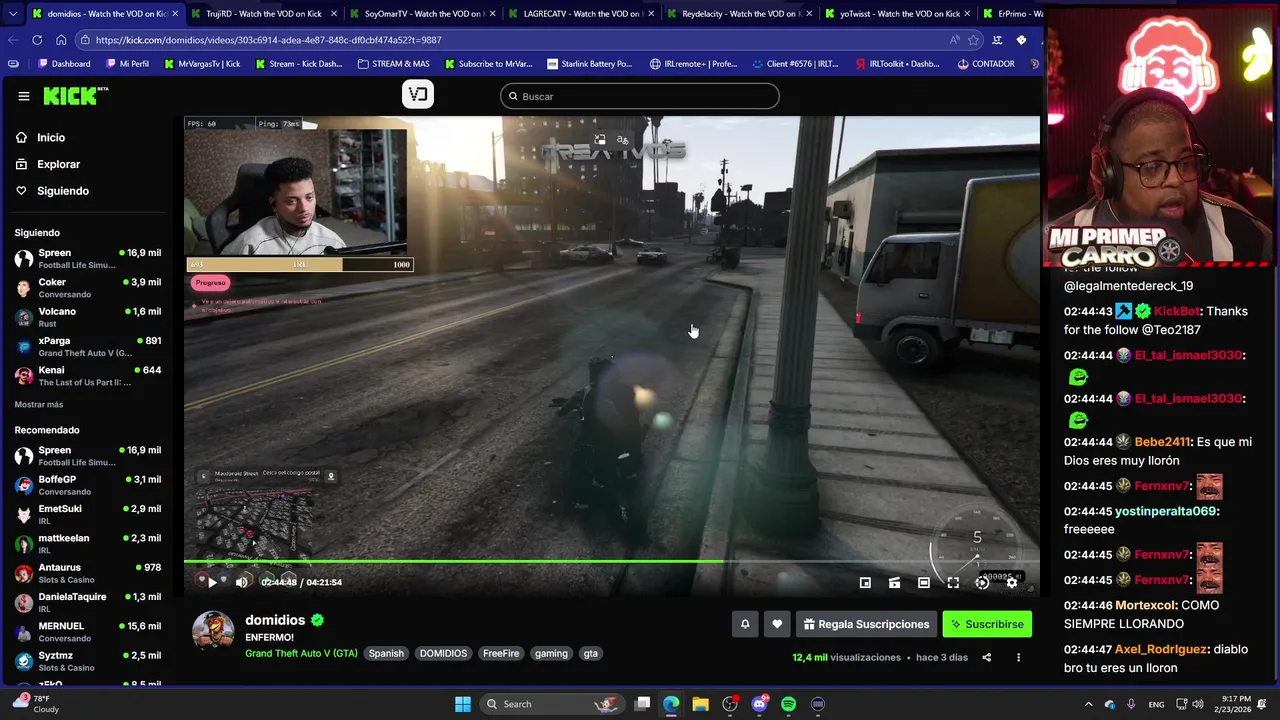The height and width of the screenshot is (720, 1280).
Task: Open DanielaTaquire recommended channel
Action: click(x=88, y=602)
